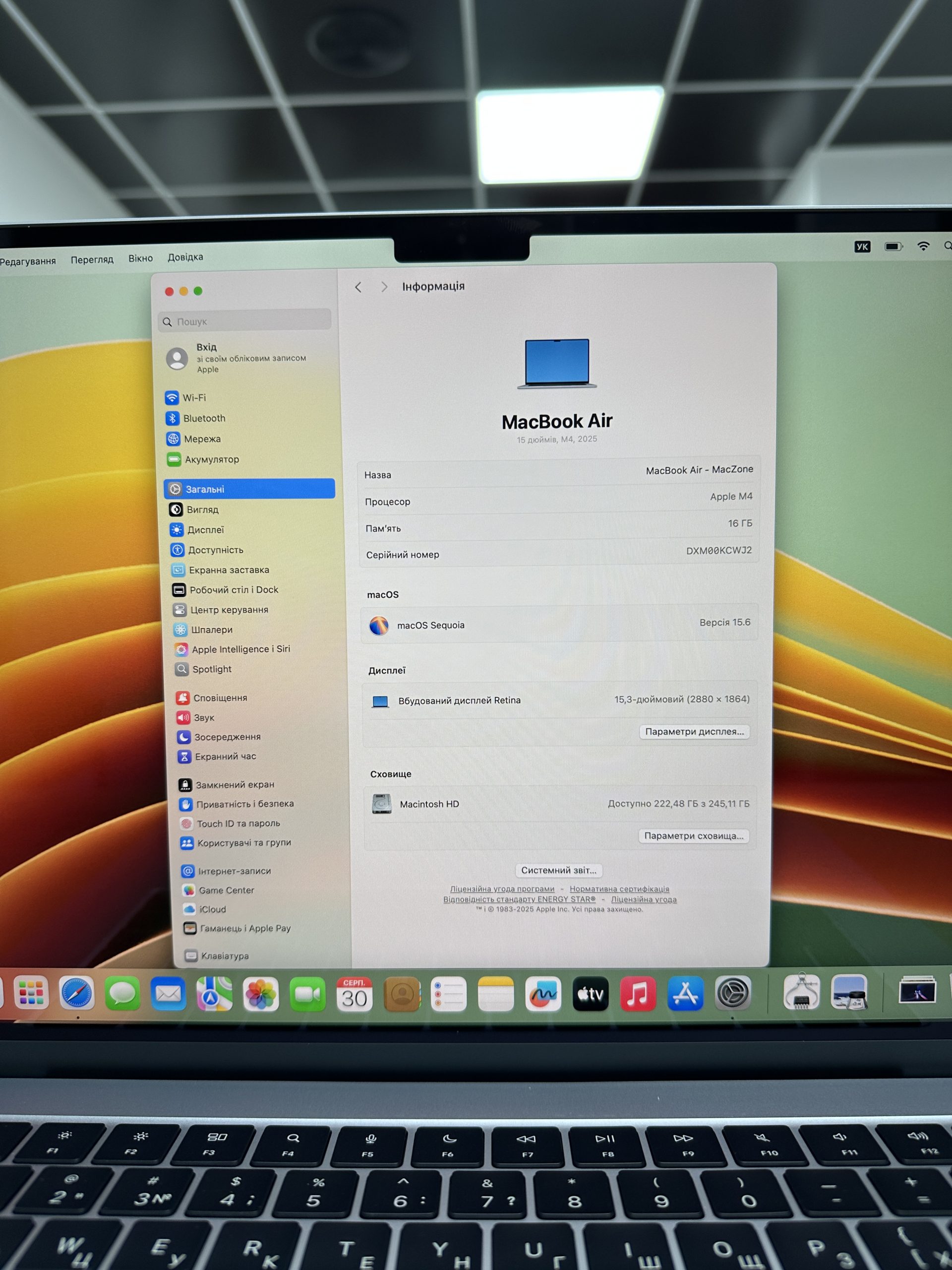This screenshot has height=1270, width=952.
Task: Open Music from the Dock
Action: (x=638, y=993)
